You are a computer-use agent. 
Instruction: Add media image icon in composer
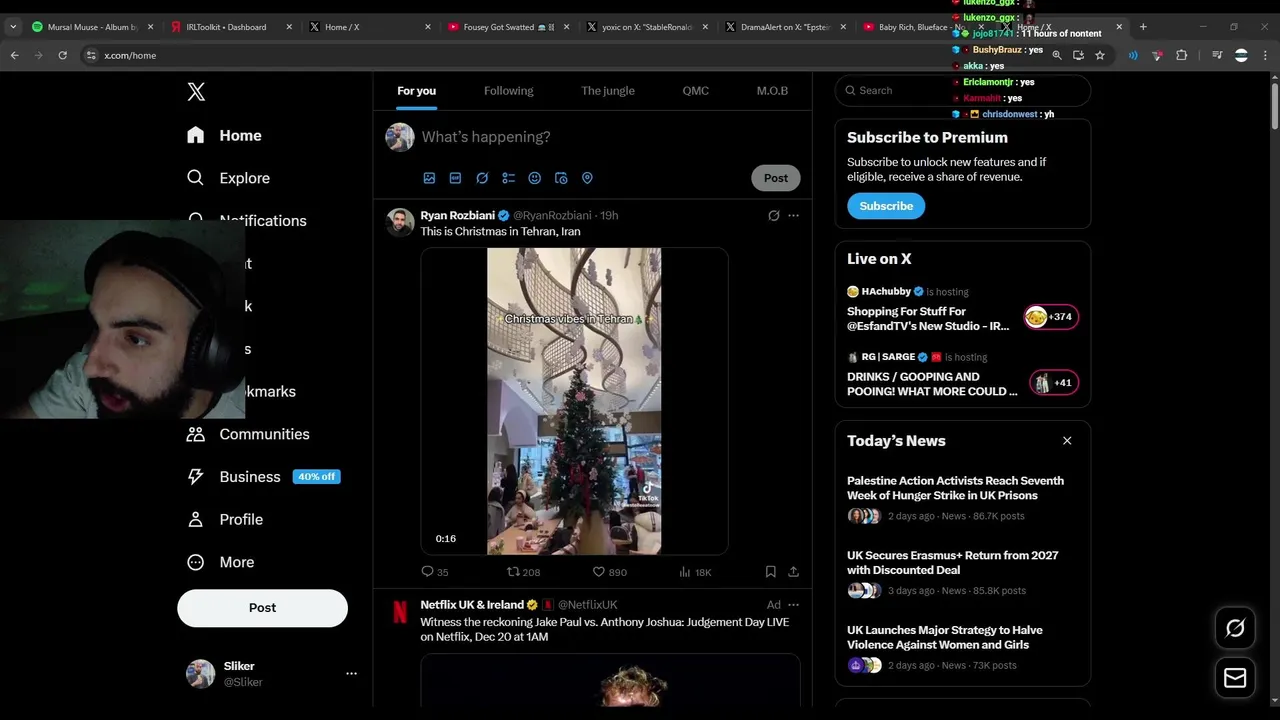(x=429, y=178)
